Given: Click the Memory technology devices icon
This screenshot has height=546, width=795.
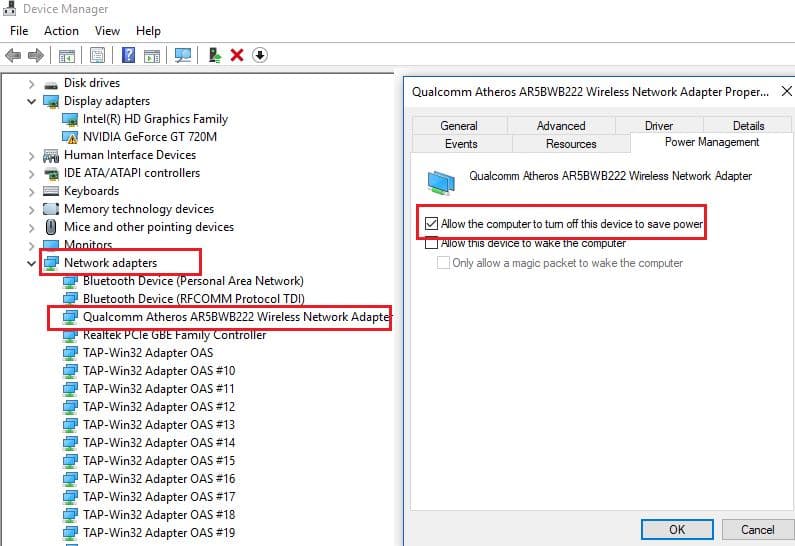Looking at the screenshot, I should tap(51, 209).
